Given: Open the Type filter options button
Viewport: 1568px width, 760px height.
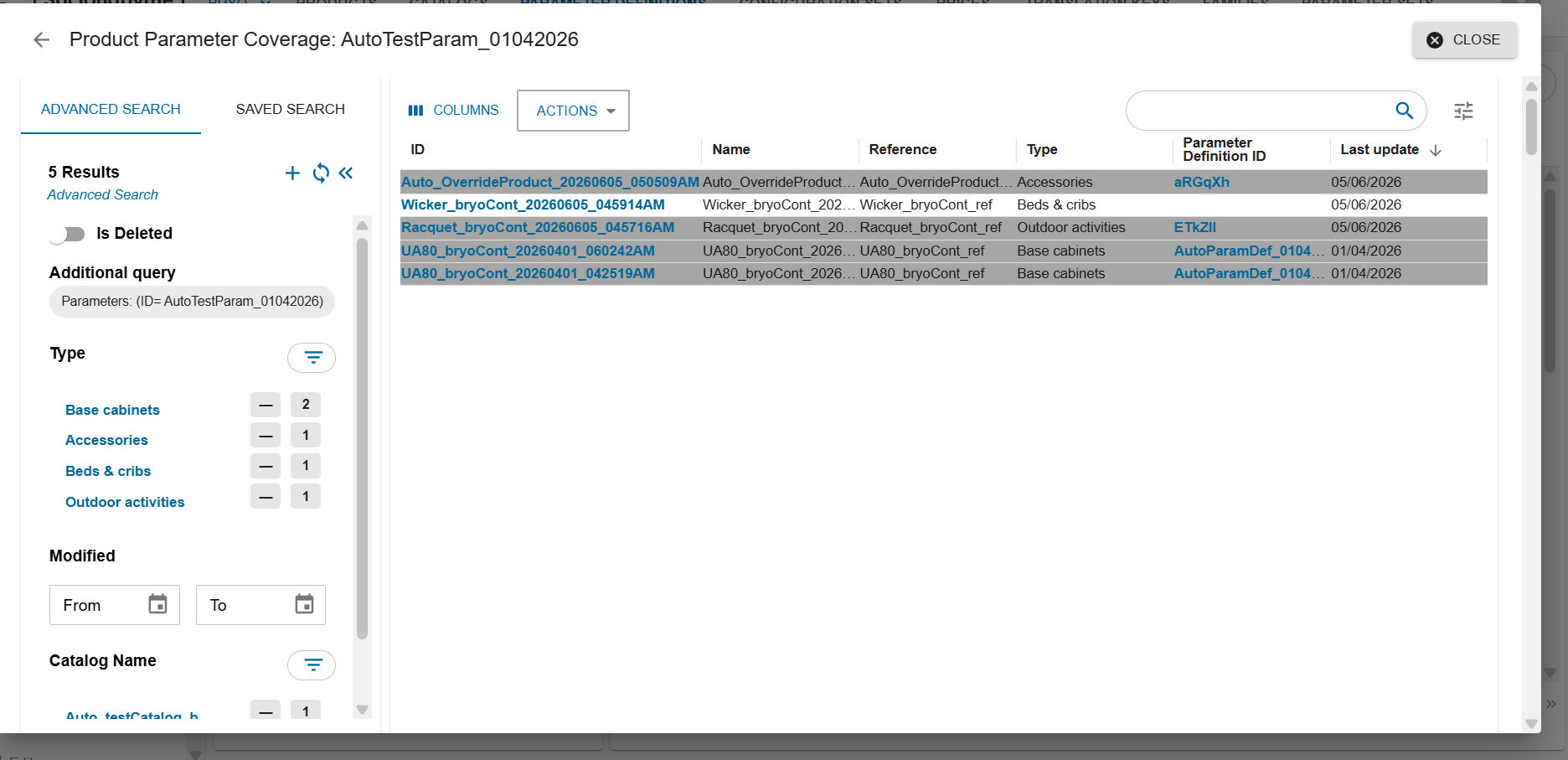Looking at the screenshot, I should tap(312, 358).
